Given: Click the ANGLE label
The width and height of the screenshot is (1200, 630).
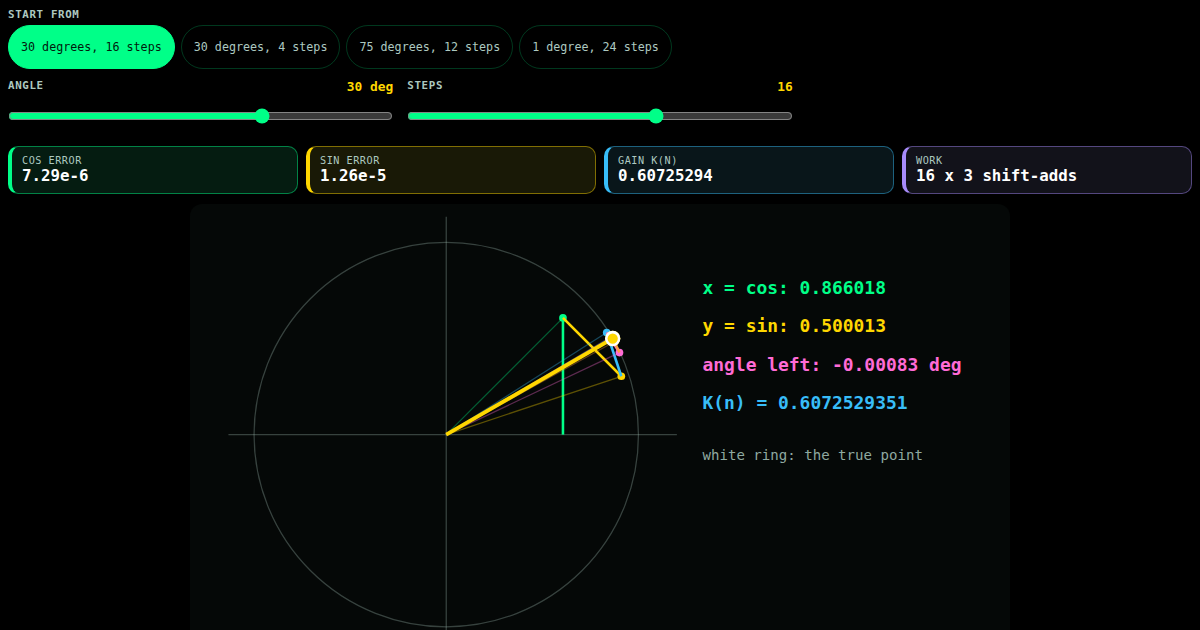Looking at the screenshot, I should point(26,86).
